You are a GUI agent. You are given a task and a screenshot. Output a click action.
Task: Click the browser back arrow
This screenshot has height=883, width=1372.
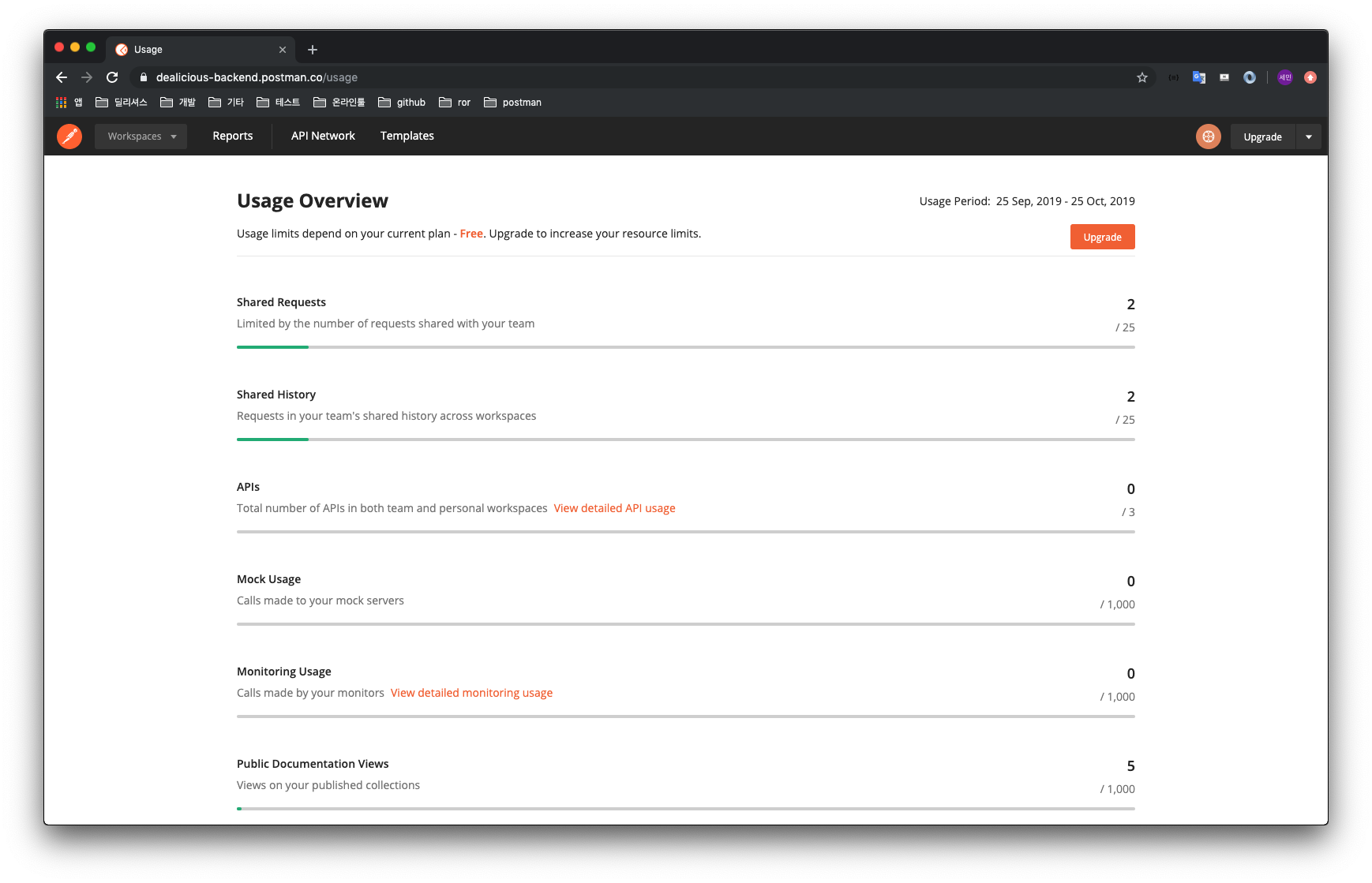[61, 77]
